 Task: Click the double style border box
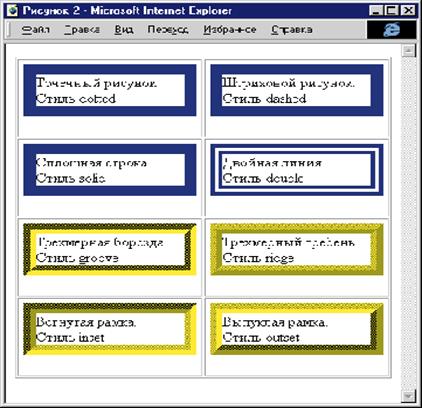point(297,170)
